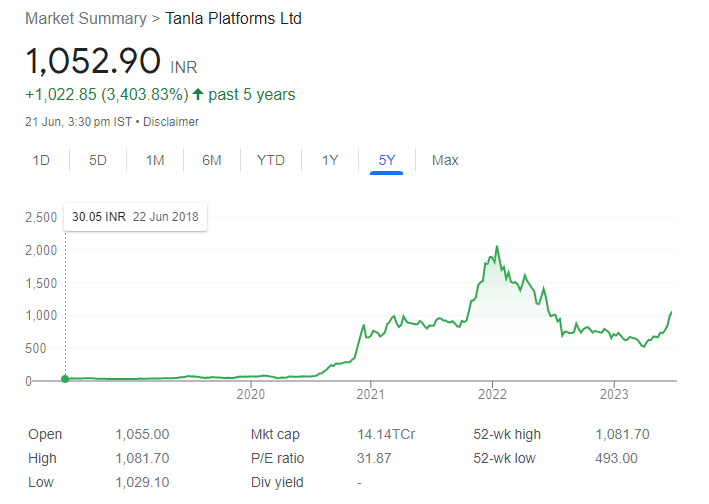Click the active 5Y tab

[386, 160]
